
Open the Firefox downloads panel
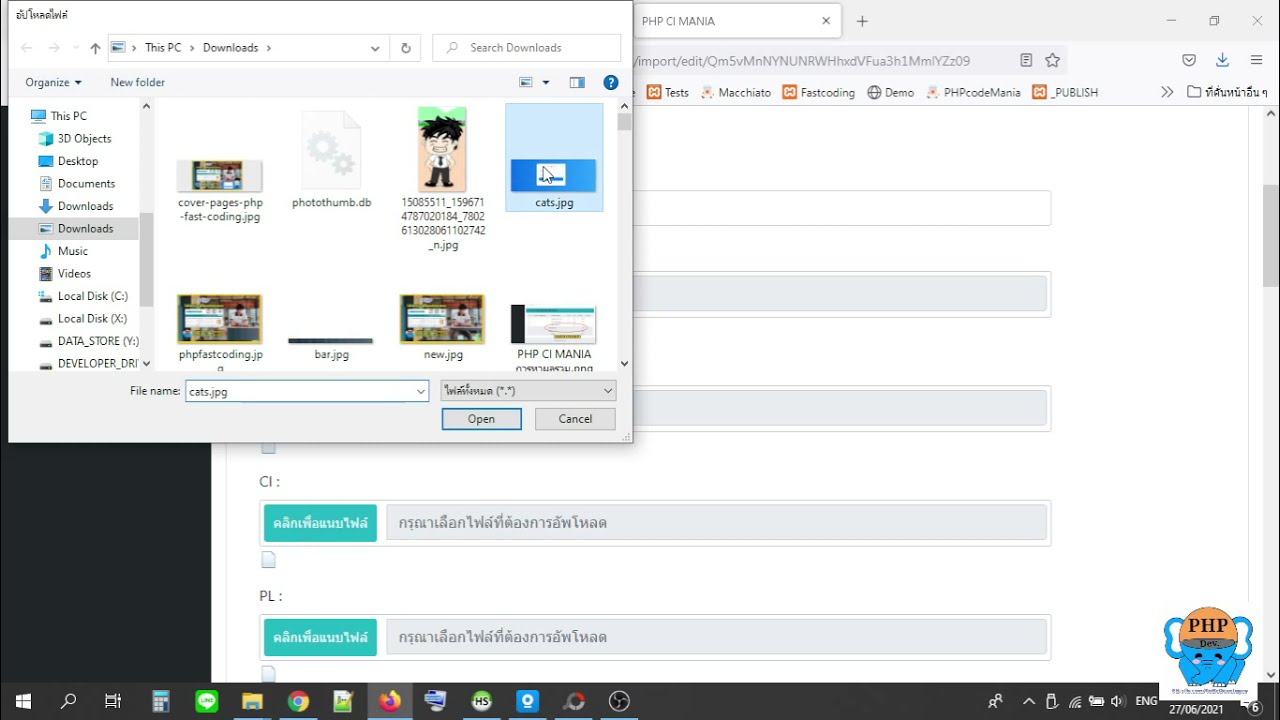pos(1222,60)
